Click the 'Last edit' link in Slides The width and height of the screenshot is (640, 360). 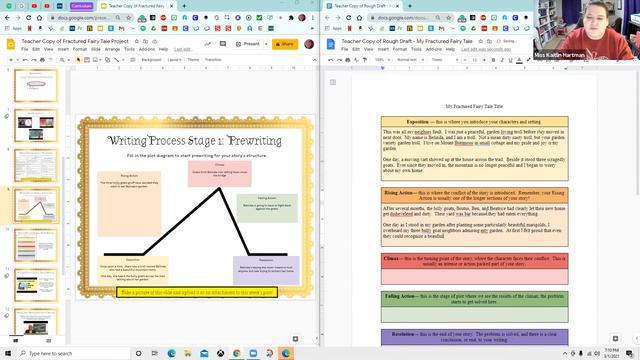tap(182, 49)
